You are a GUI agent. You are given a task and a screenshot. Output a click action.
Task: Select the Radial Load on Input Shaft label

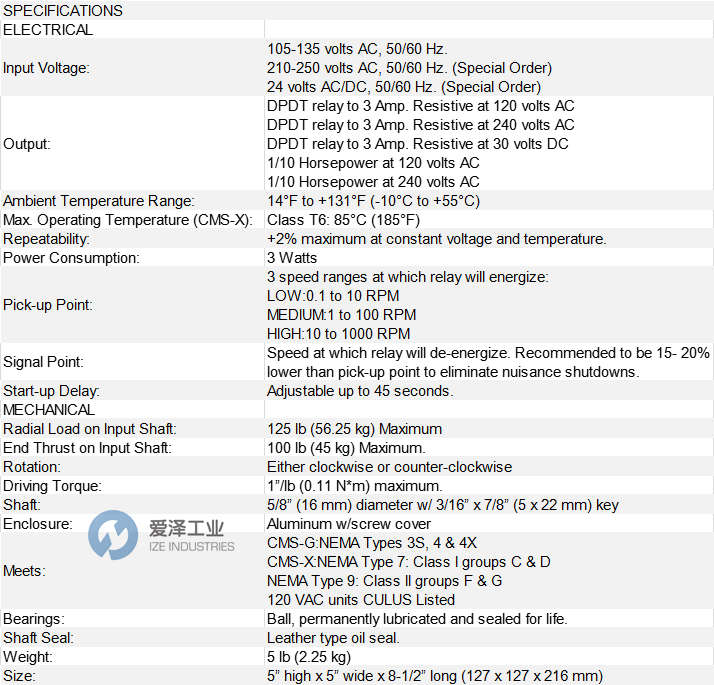point(90,429)
